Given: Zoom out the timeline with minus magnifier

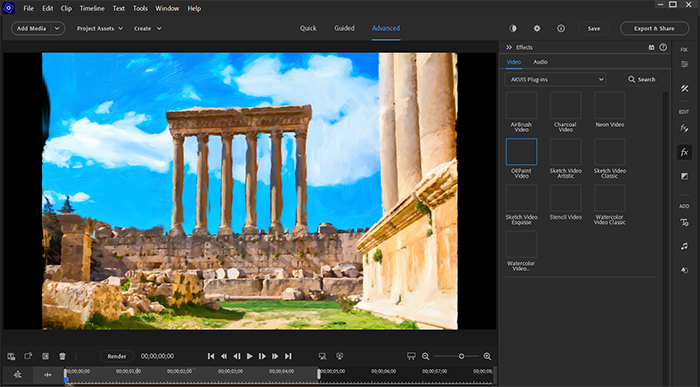Looking at the screenshot, I should tap(425, 356).
